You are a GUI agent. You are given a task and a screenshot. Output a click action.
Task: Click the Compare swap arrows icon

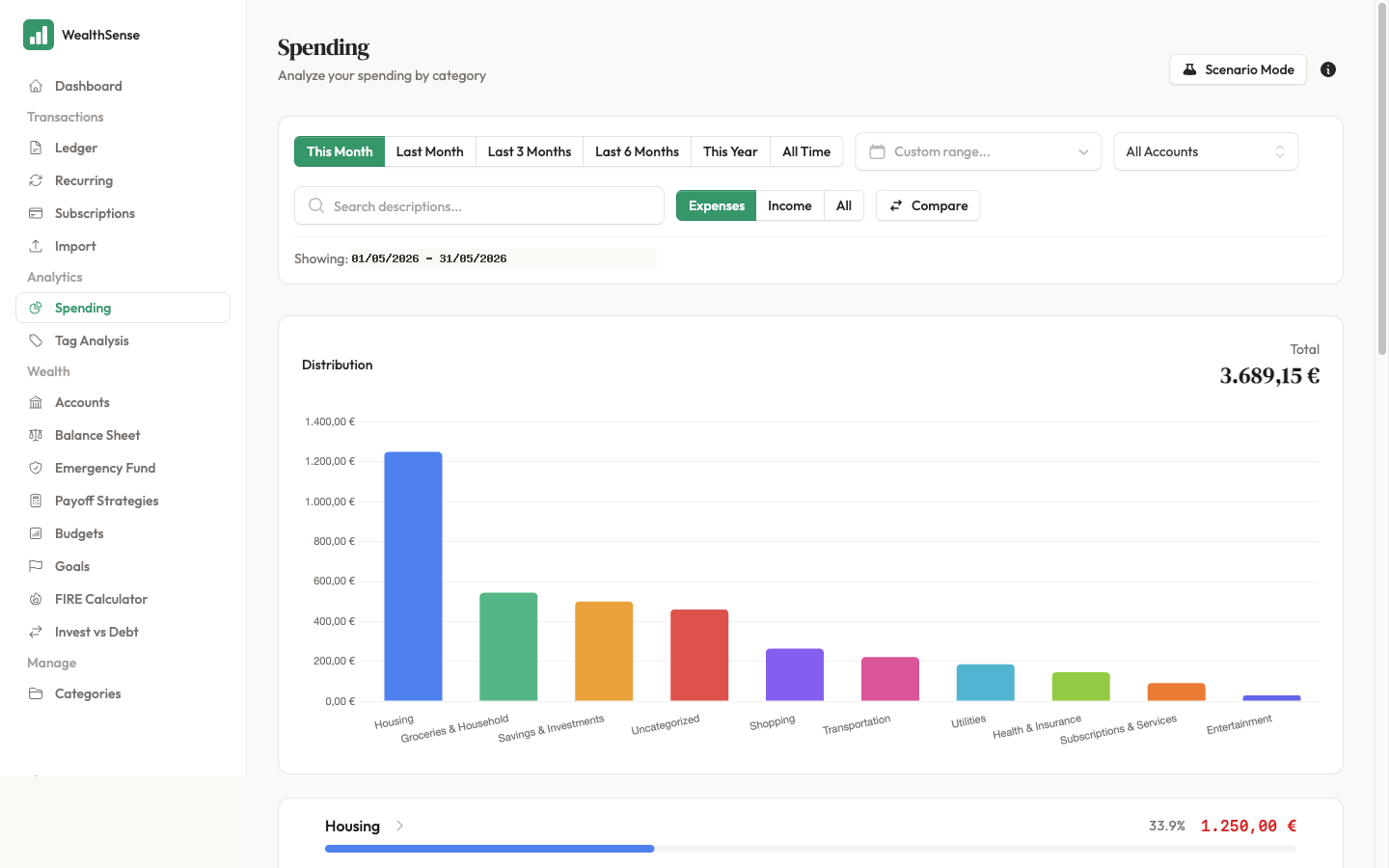click(x=896, y=205)
